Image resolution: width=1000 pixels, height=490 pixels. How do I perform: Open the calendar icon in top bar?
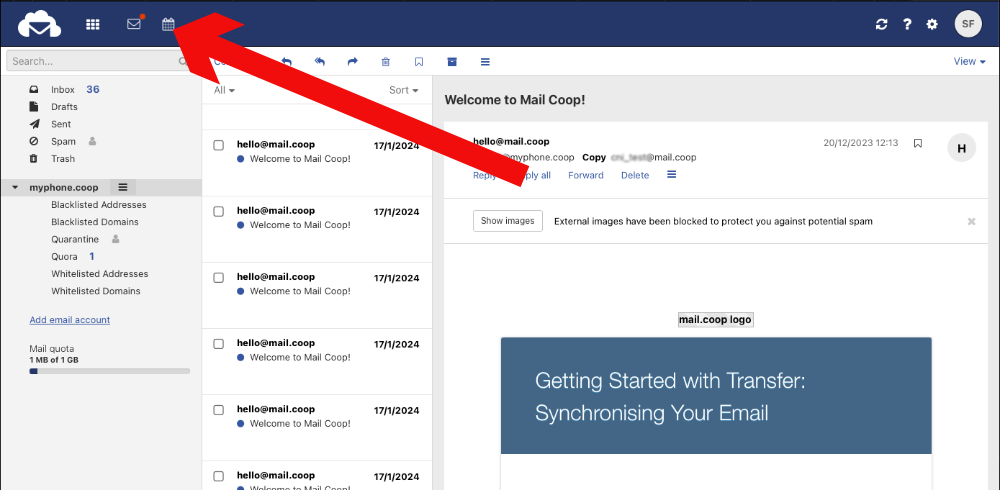(x=168, y=24)
